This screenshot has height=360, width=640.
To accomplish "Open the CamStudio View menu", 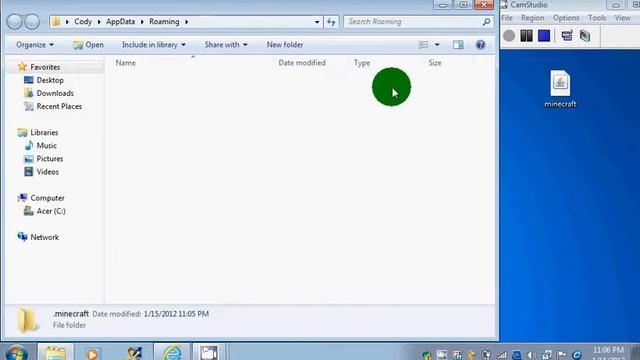I will click(623, 18).
